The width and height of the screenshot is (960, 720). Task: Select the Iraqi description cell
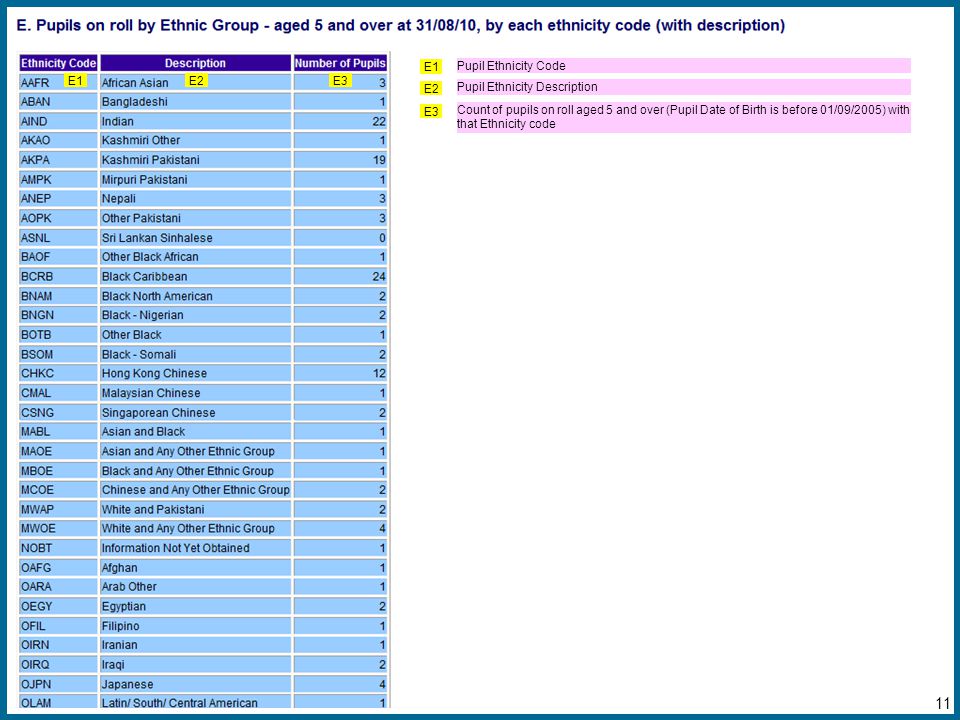[x=195, y=664]
